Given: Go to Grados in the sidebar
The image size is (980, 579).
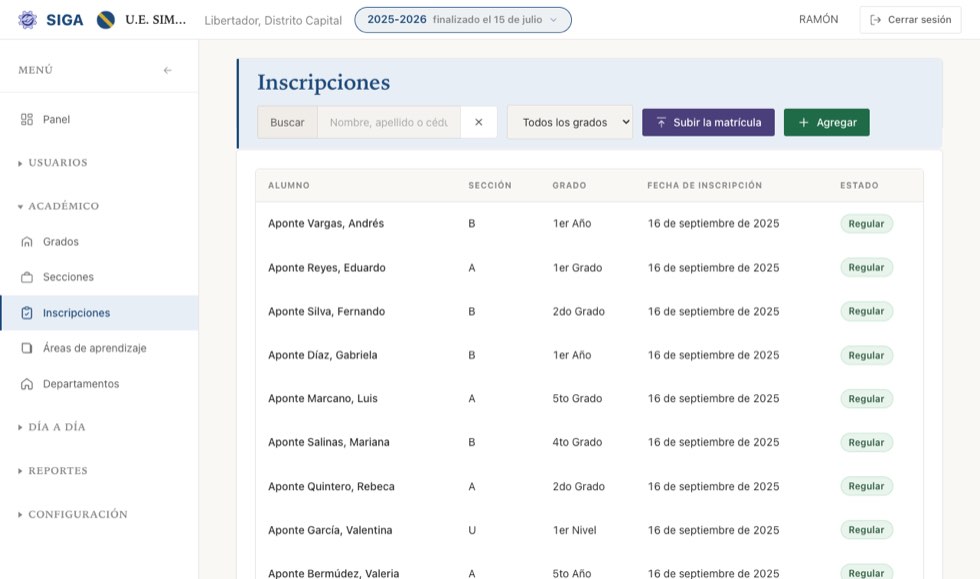Looking at the screenshot, I should [99, 241].
